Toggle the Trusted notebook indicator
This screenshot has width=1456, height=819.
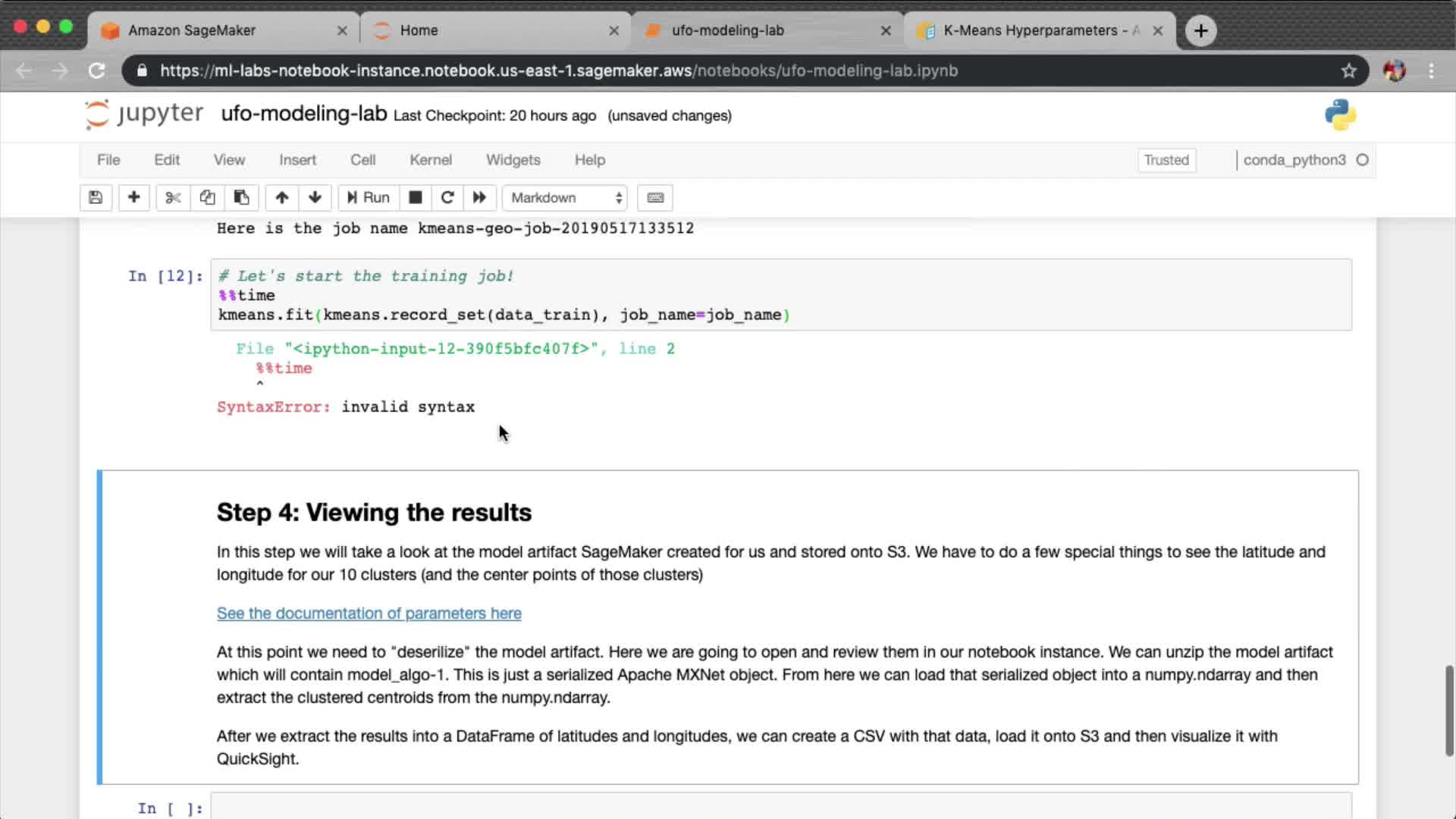pyautogui.click(x=1166, y=160)
